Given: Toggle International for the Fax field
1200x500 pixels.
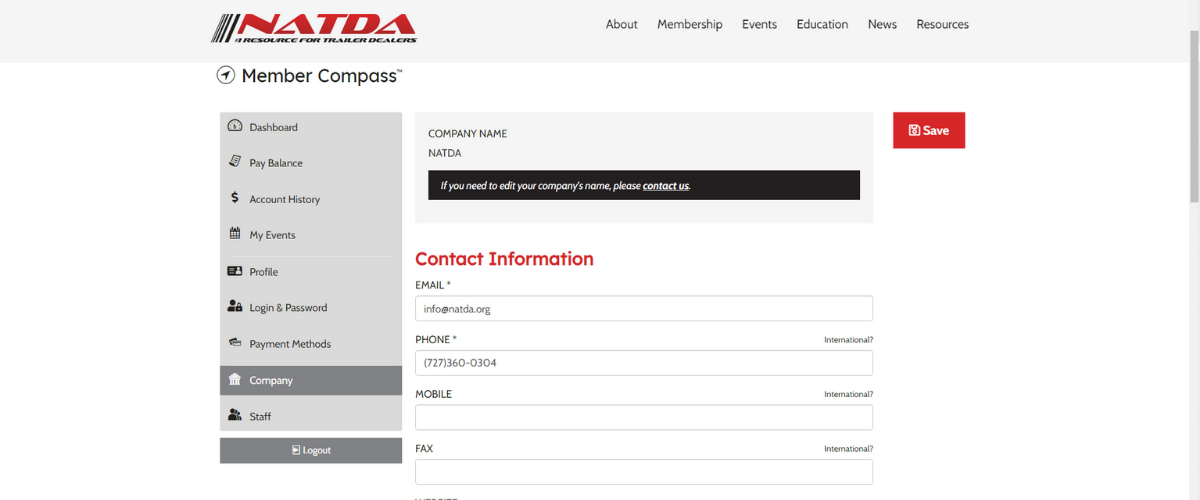Looking at the screenshot, I should click(848, 449).
